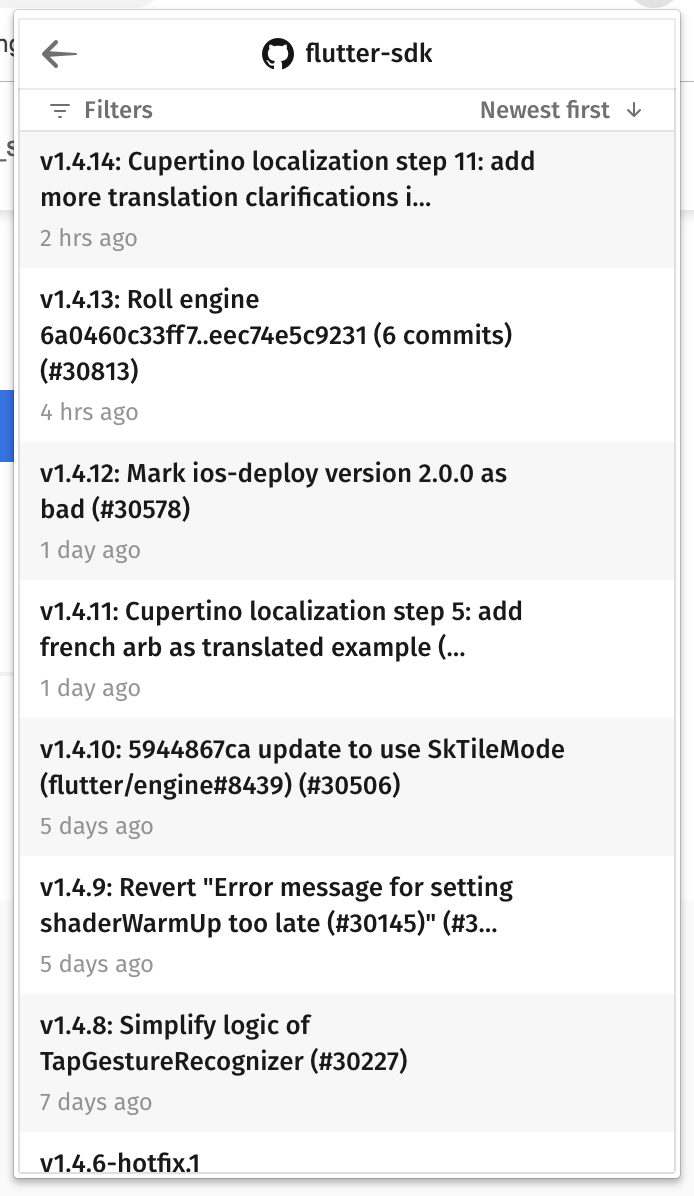This screenshot has width=694, height=1196.
Task: Click '5 days ago' under v1.4.10
Action: 97,826
